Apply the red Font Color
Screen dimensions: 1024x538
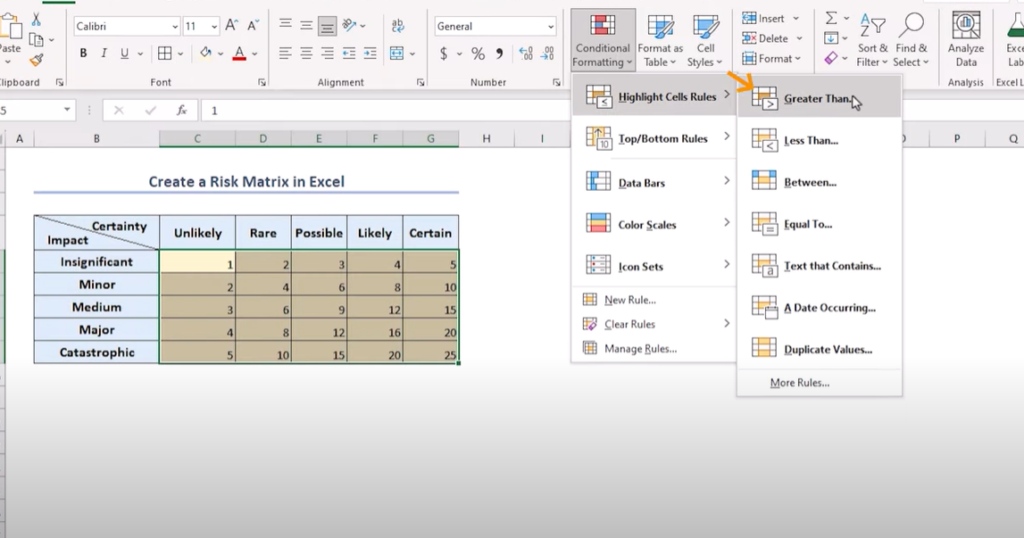(x=239, y=54)
